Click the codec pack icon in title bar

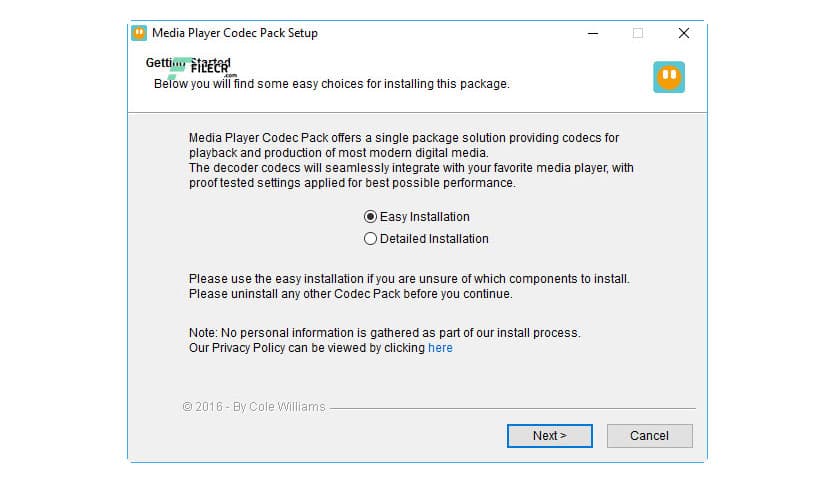(139, 33)
